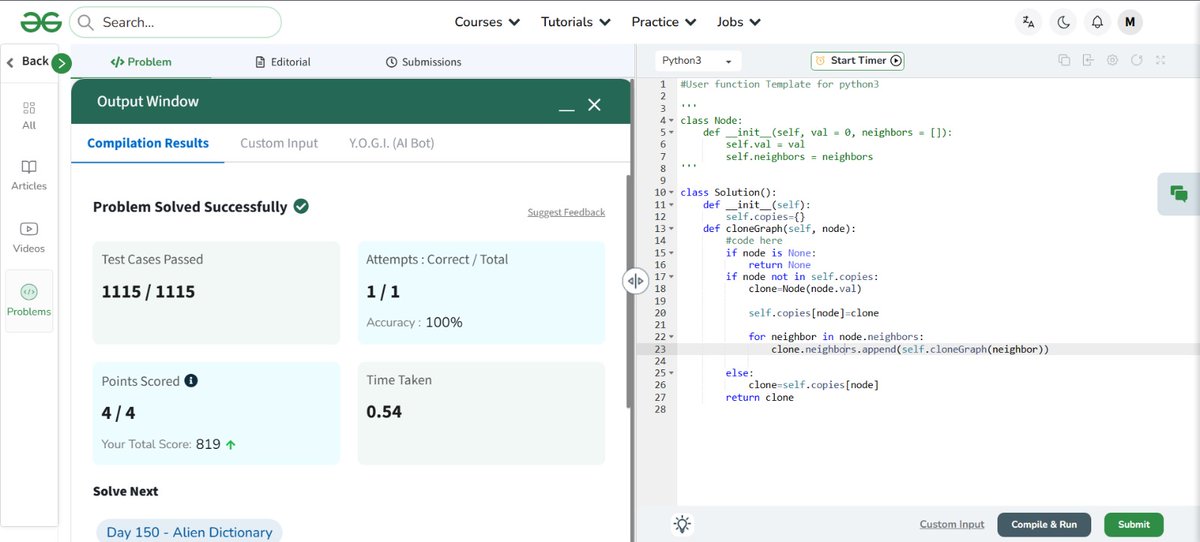Click the Back button

(28, 61)
